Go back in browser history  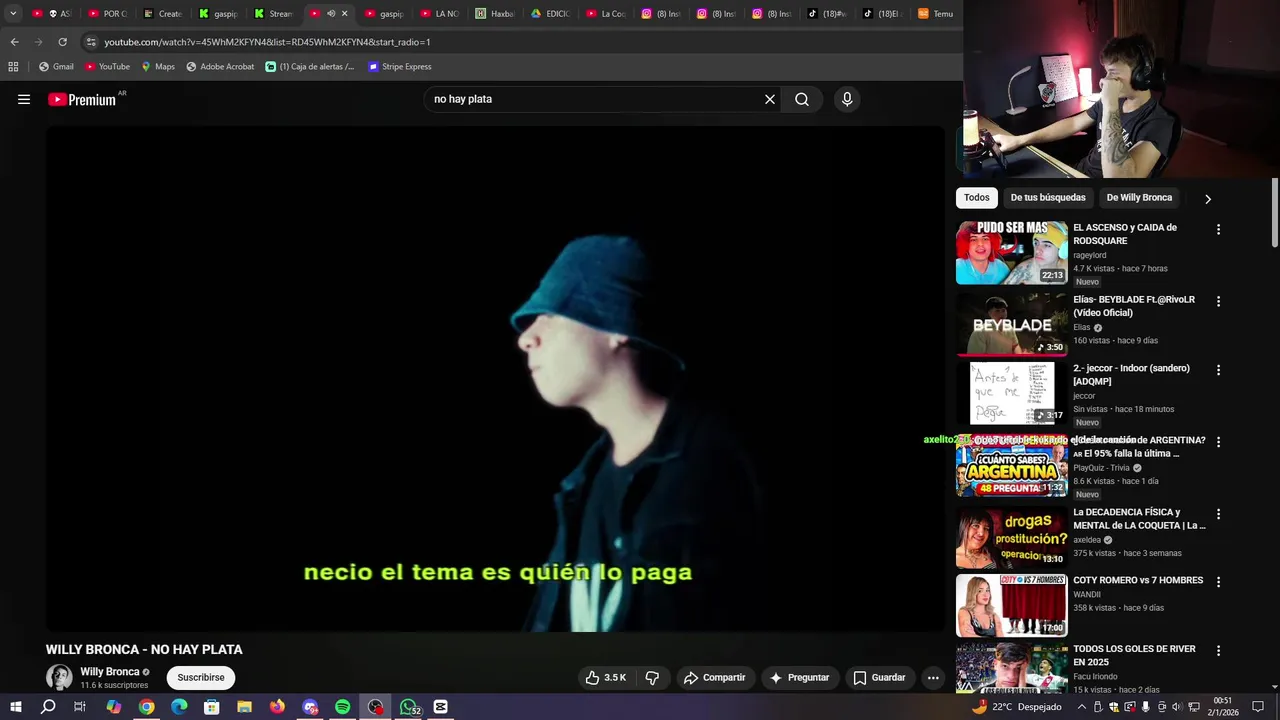click(x=14, y=42)
